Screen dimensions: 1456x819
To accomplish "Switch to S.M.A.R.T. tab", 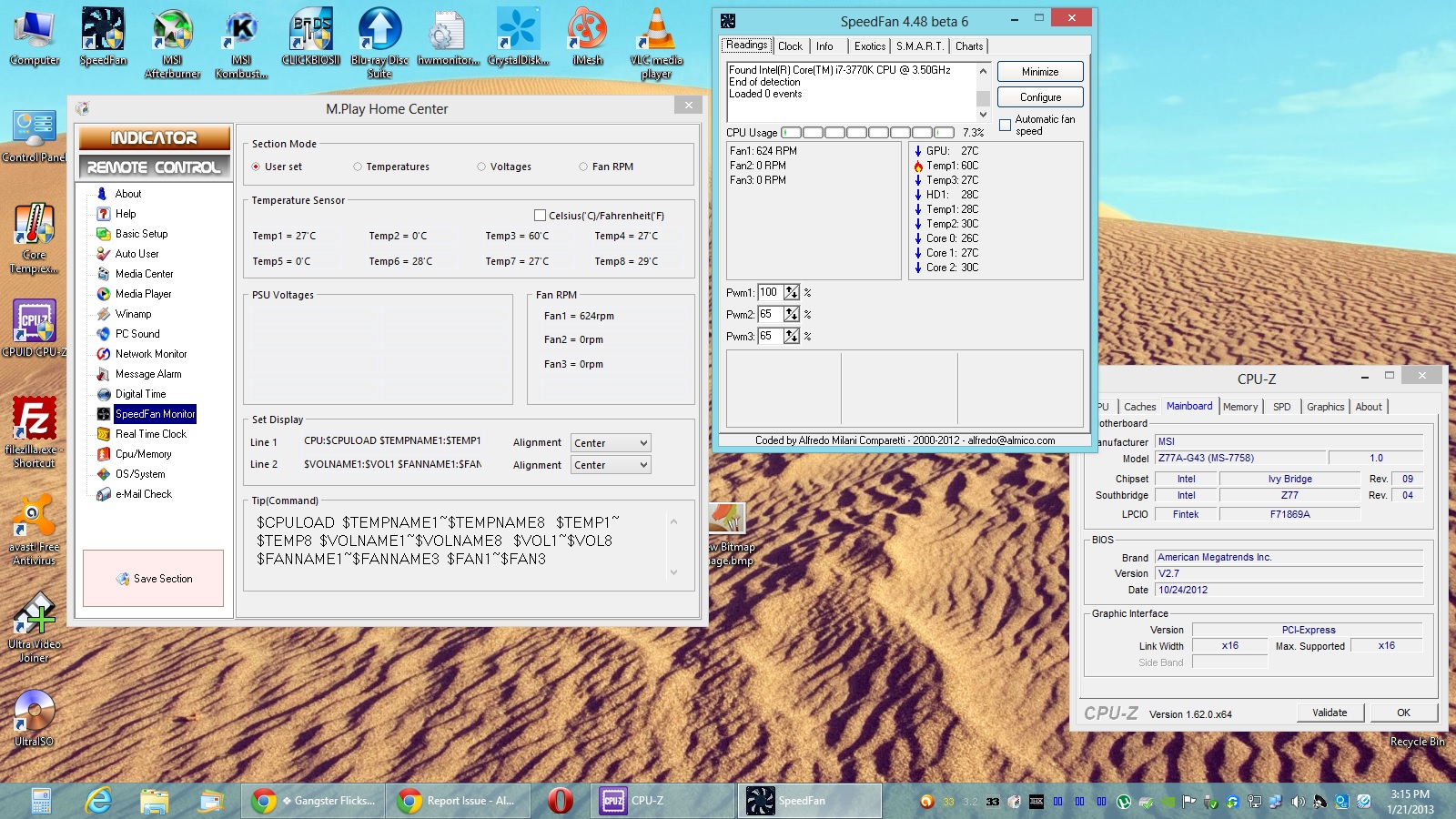I will [919, 46].
